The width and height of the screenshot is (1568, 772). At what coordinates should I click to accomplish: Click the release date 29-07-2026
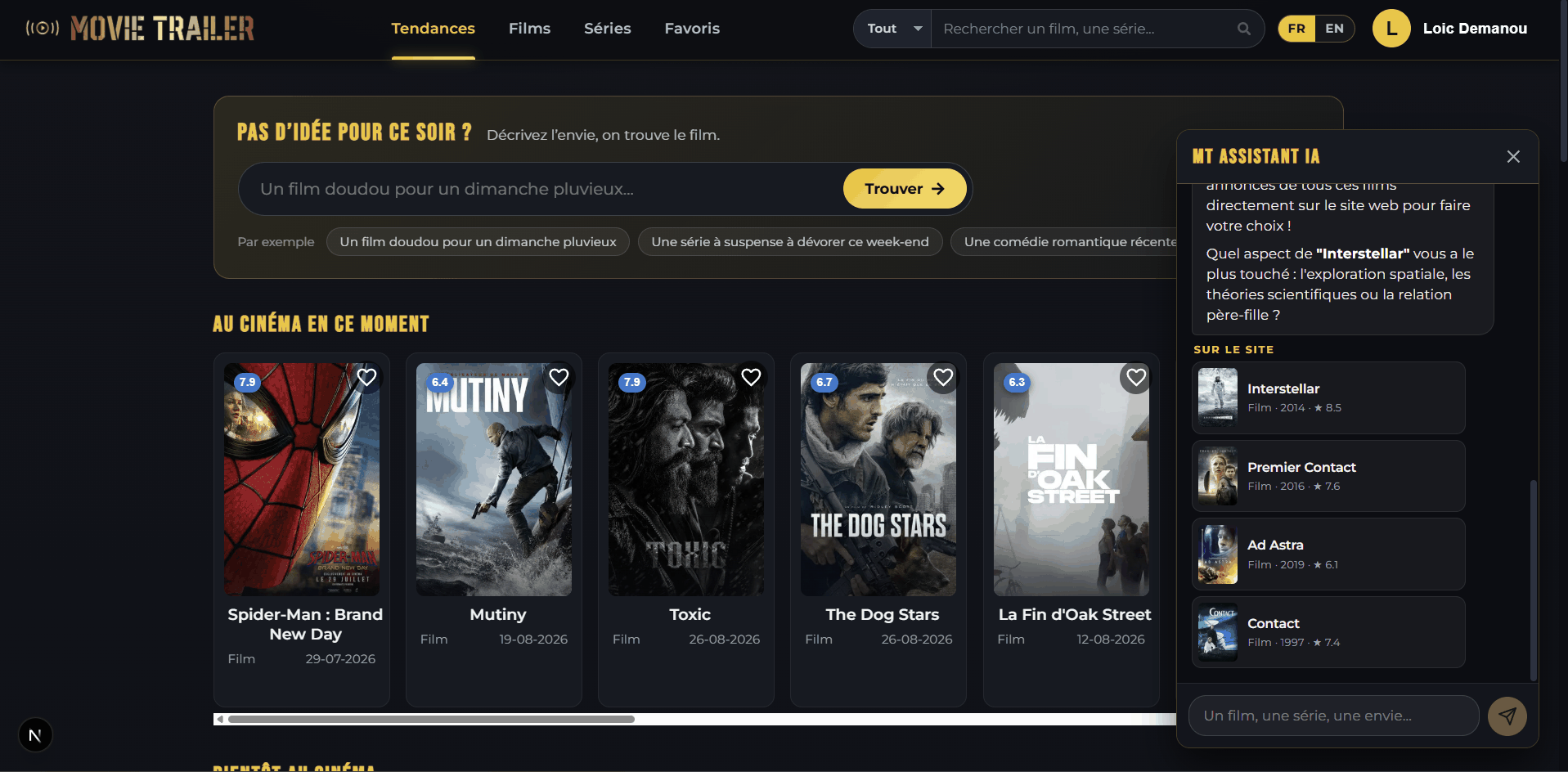point(340,659)
